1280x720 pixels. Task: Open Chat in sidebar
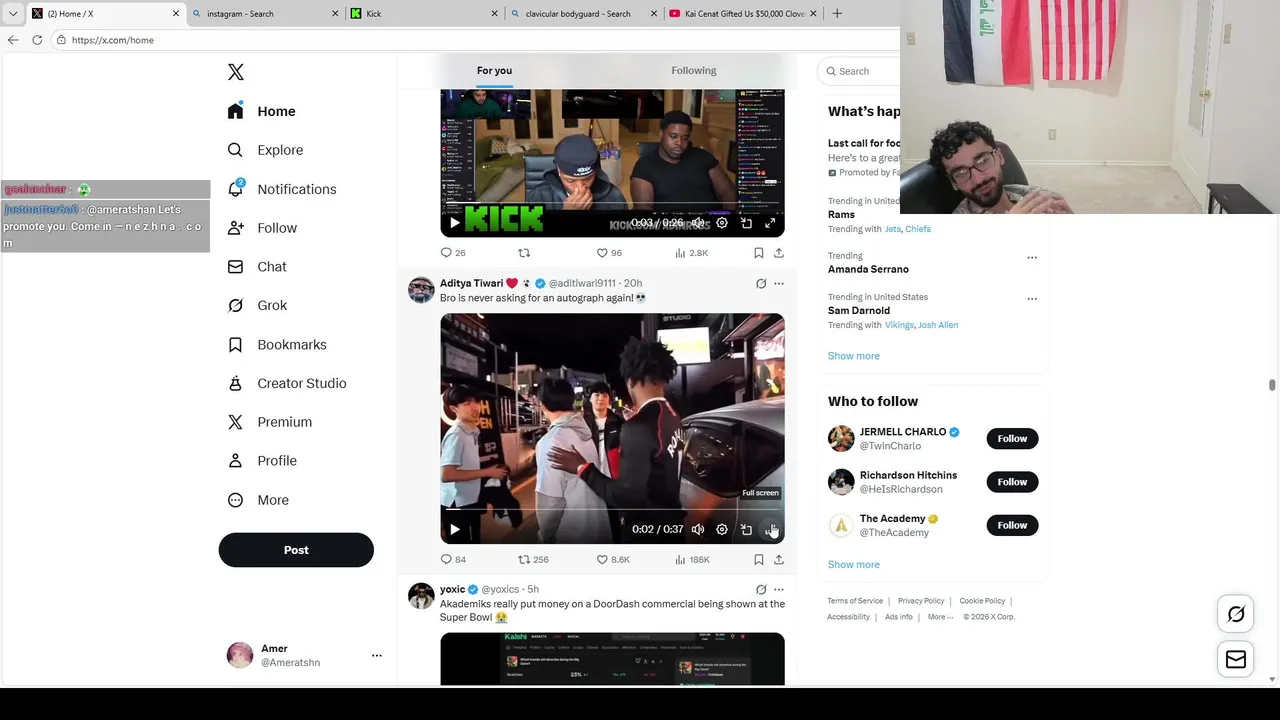pyautogui.click(x=258, y=267)
